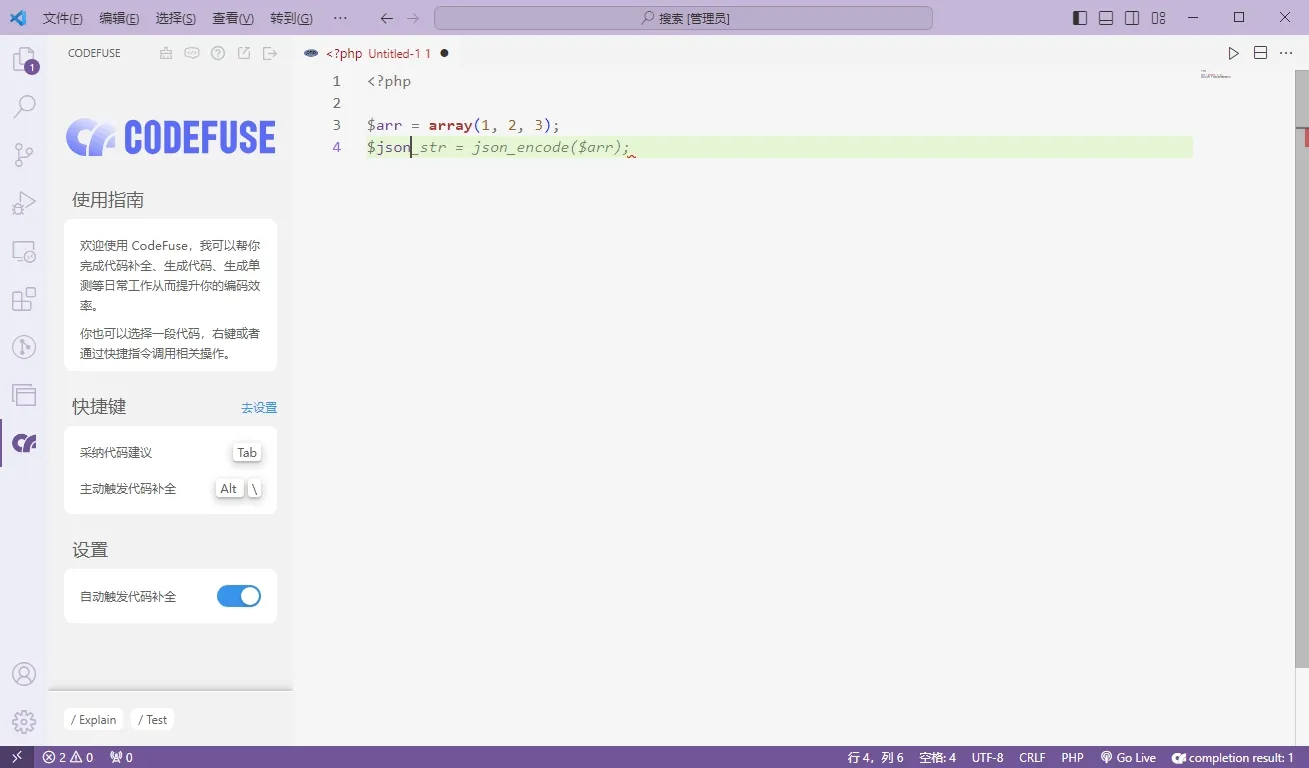
Task: Open the 转到(G) menu
Action: tap(291, 18)
